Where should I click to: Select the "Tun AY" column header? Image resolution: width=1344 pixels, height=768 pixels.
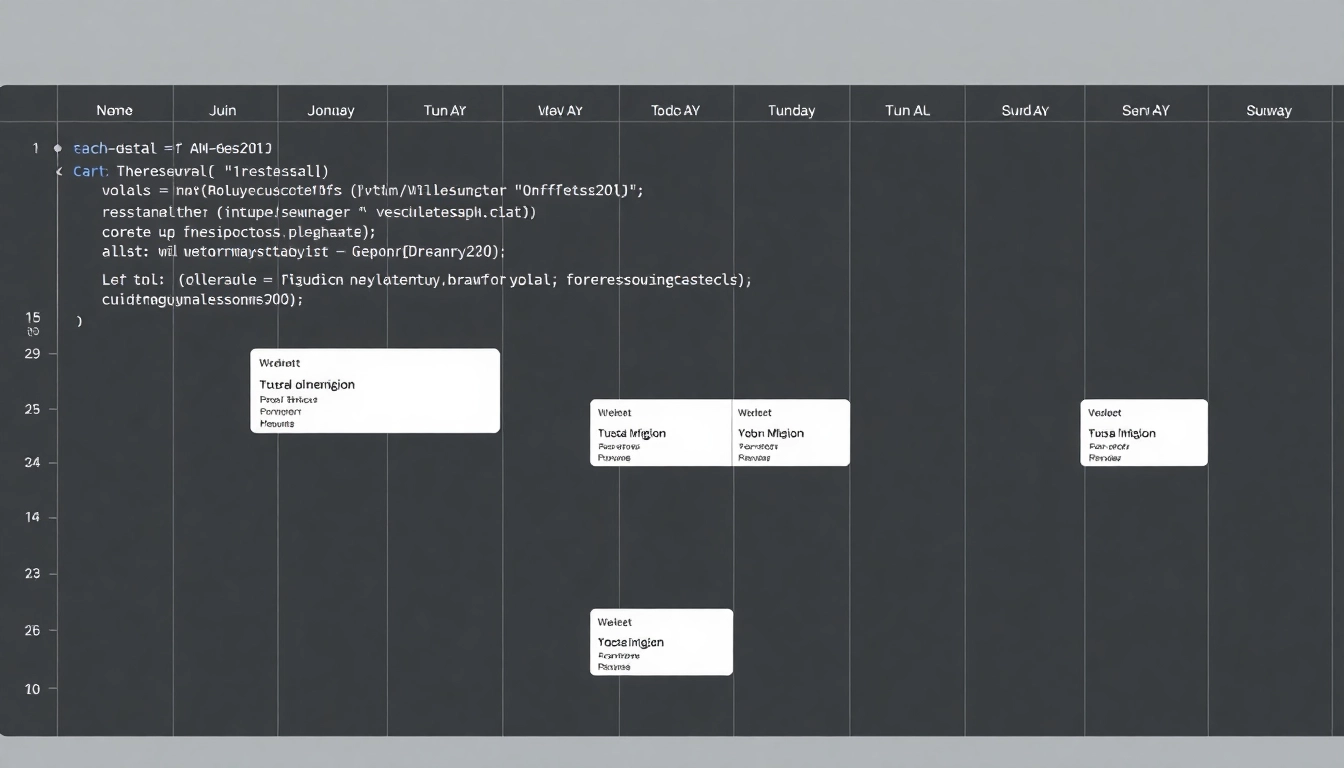click(x=445, y=111)
